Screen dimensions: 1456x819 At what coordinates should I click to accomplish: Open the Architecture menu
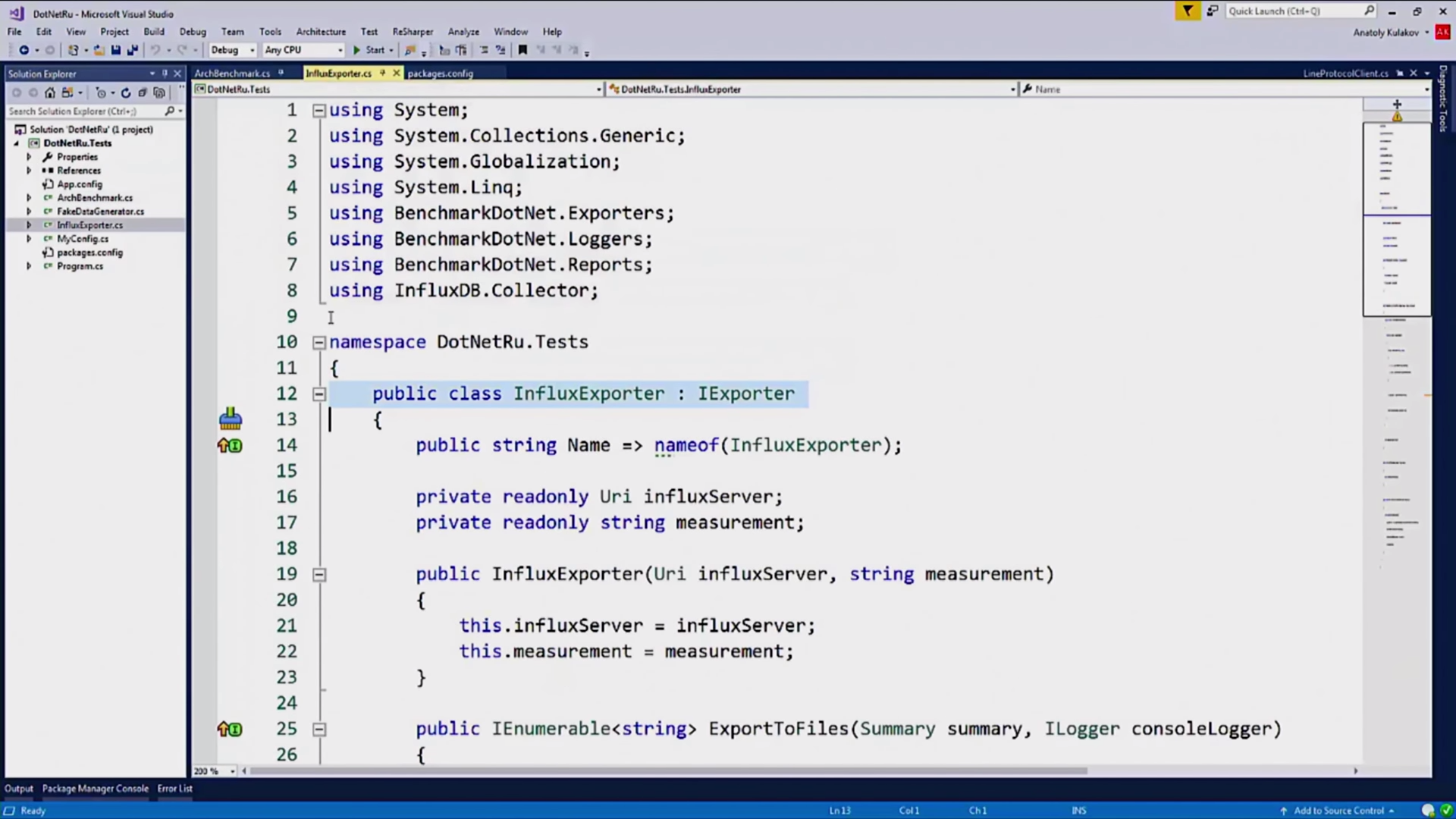(320, 31)
